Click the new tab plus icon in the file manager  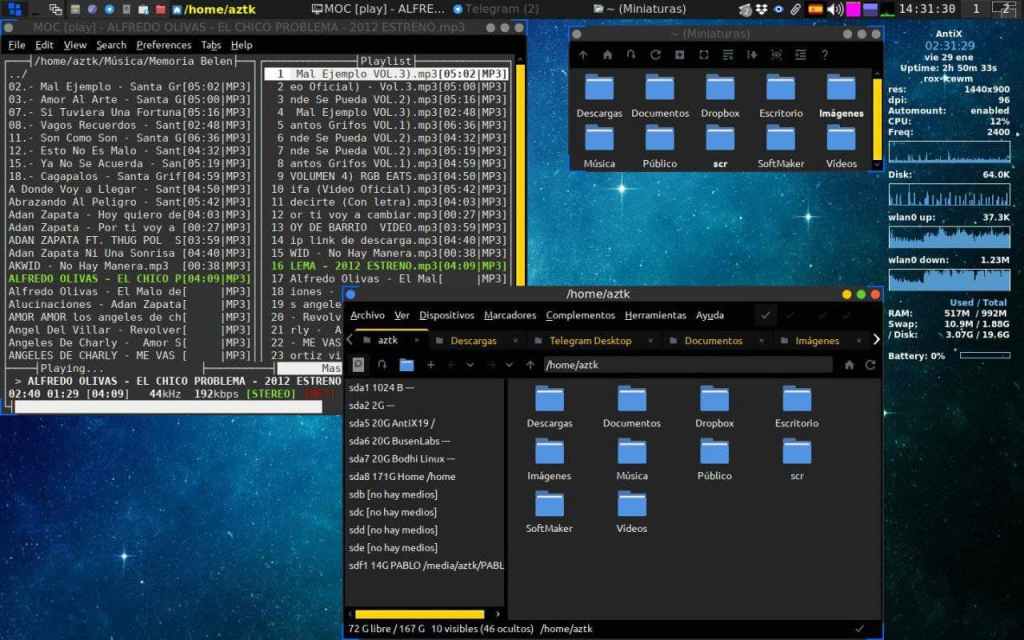tap(431, 365)
